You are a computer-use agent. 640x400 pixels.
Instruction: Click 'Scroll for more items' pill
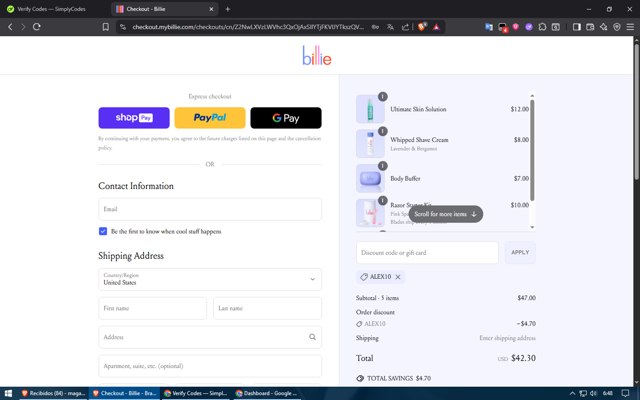coord(445,214)
